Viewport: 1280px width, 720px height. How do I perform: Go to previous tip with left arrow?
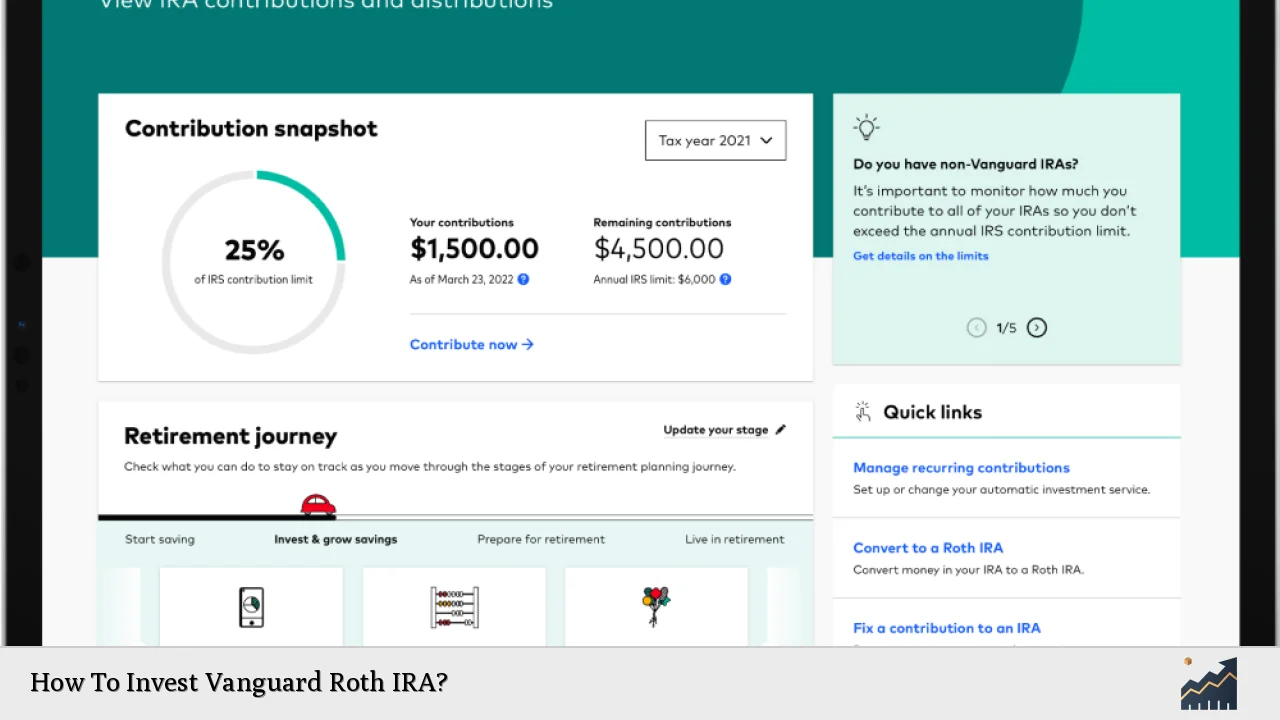click(976, 327)
